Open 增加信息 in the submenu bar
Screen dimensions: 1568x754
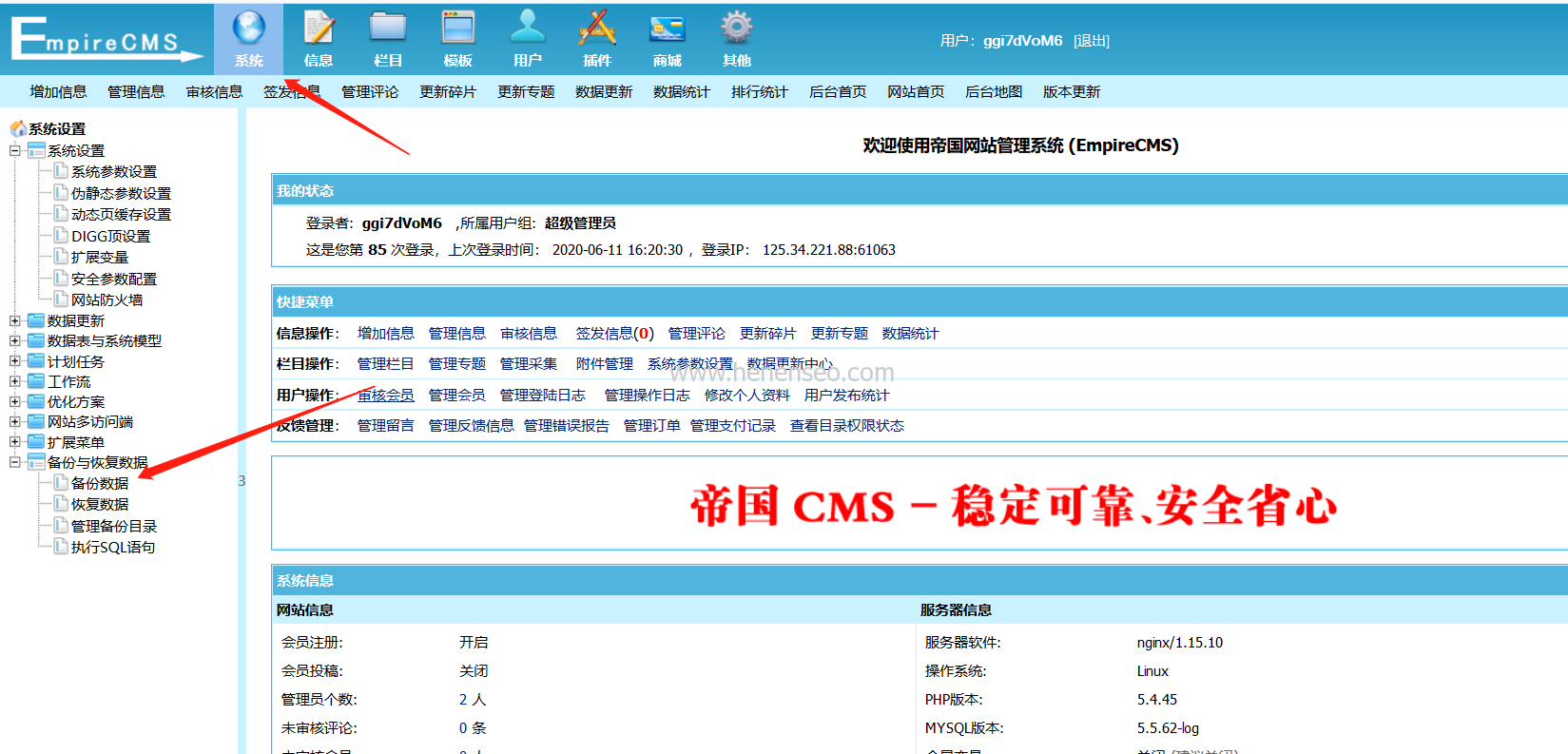[58, 92]
